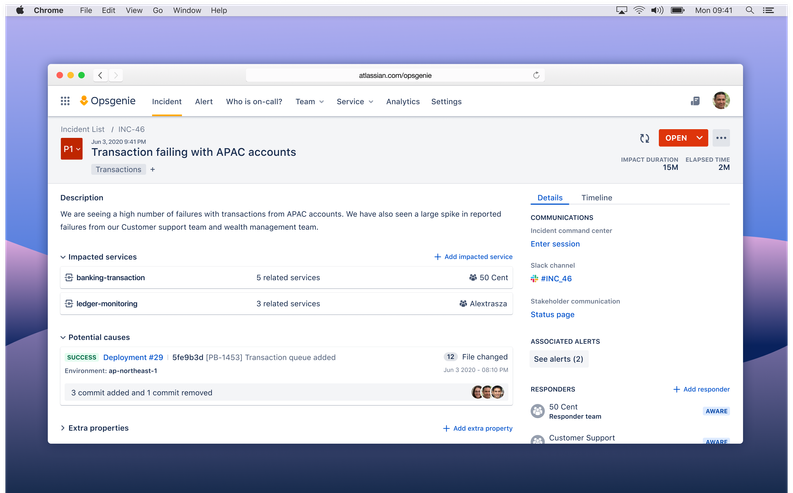This screenshot has width=793, height=493.
Task: Click the 3 commit added row
Action: click(286, 392)
